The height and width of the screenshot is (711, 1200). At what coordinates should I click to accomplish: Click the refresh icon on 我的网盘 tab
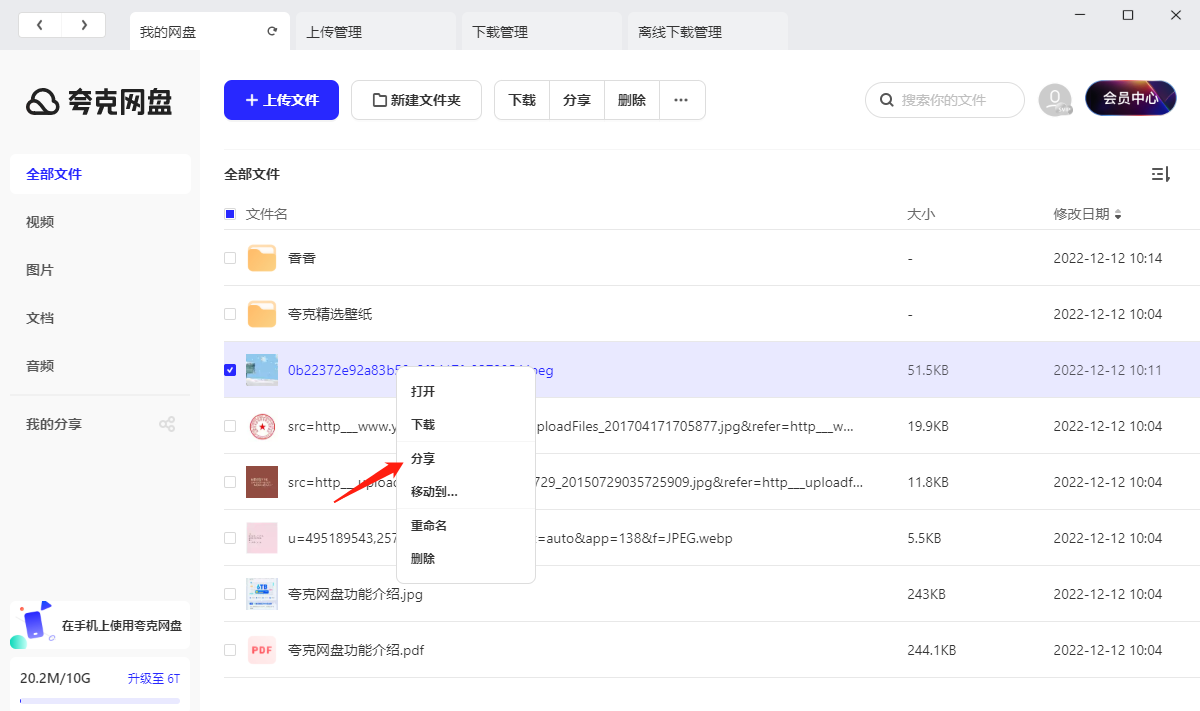[x=271, y=31]
